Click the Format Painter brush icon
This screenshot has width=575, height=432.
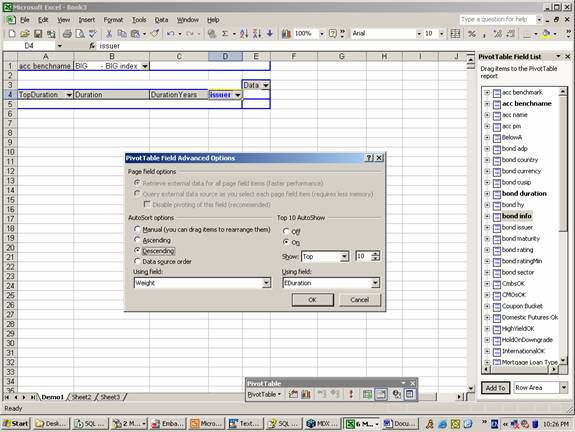(x=154, y=34)
